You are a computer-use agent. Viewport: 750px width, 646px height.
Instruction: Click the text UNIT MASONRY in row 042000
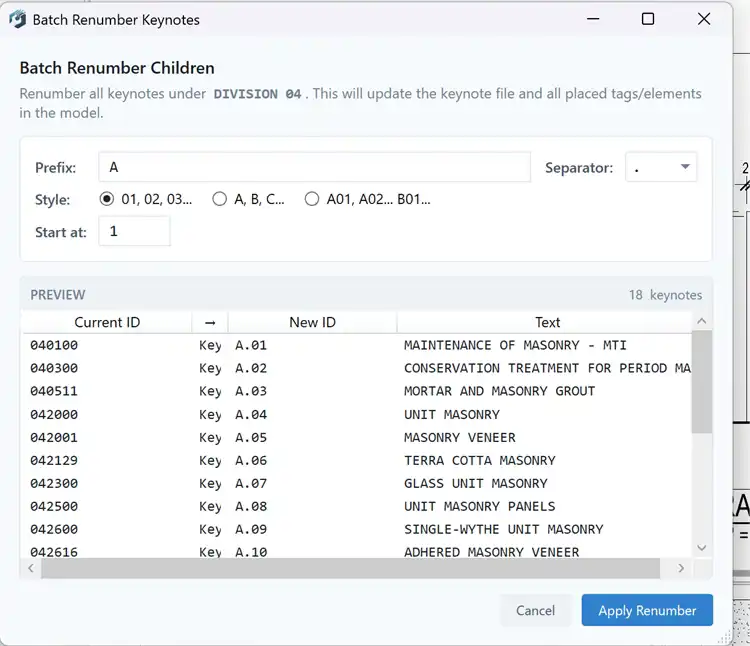pyautogui.click(x=452, y=415)
